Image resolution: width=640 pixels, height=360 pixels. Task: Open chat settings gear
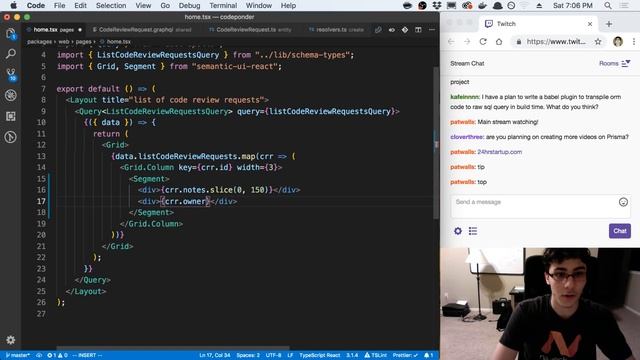point(458,231)
